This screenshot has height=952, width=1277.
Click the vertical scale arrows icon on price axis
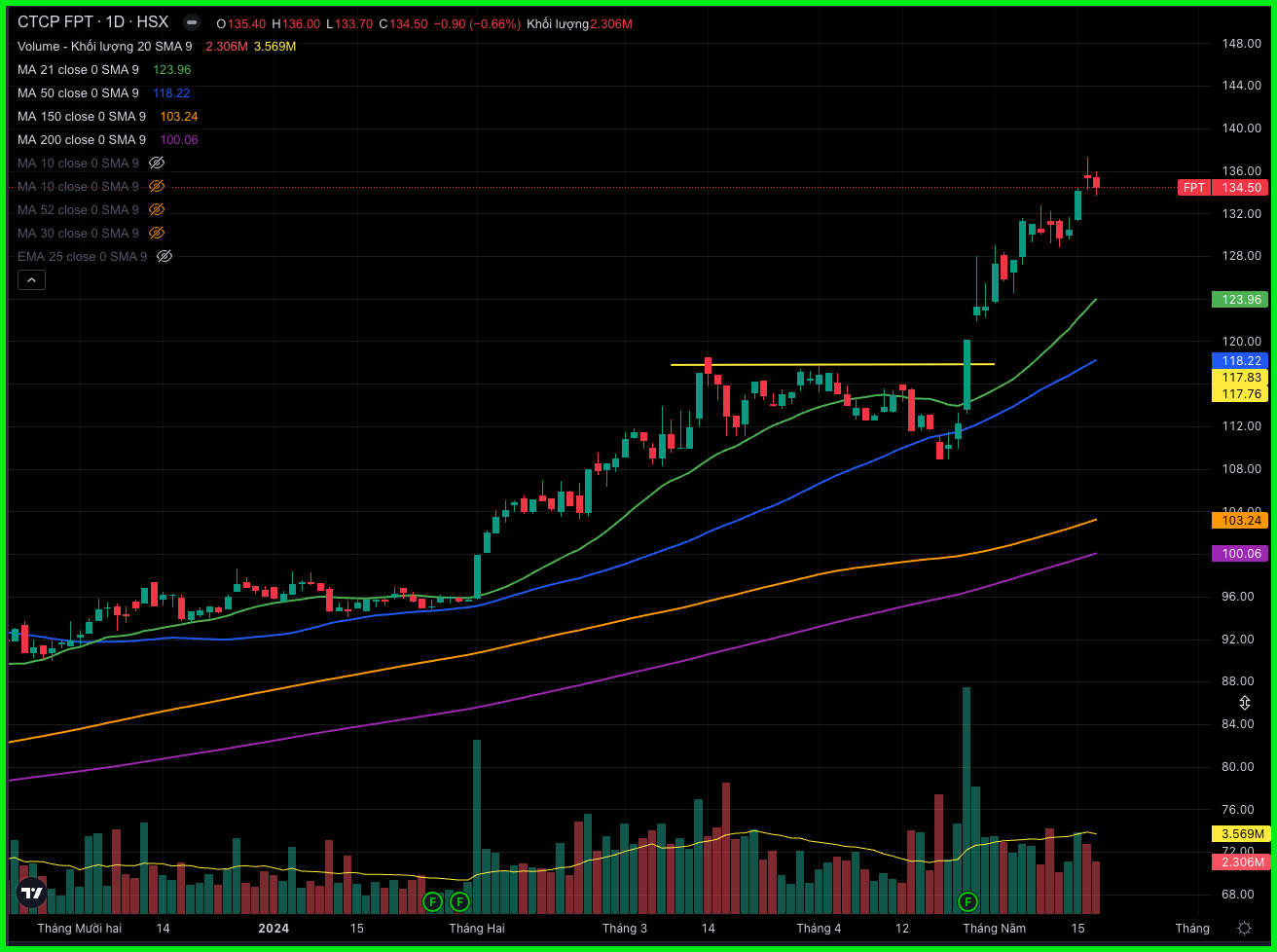point(1244,703)
